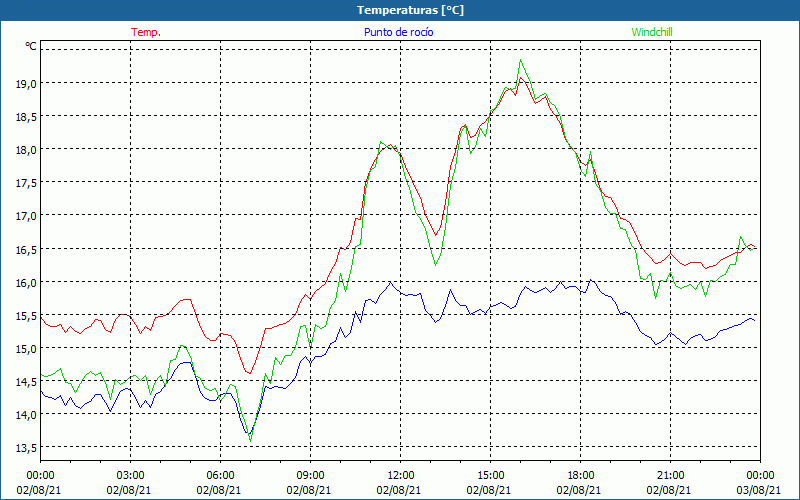Click the green Windchill minimum near 07:00

(x=251, y=441)
